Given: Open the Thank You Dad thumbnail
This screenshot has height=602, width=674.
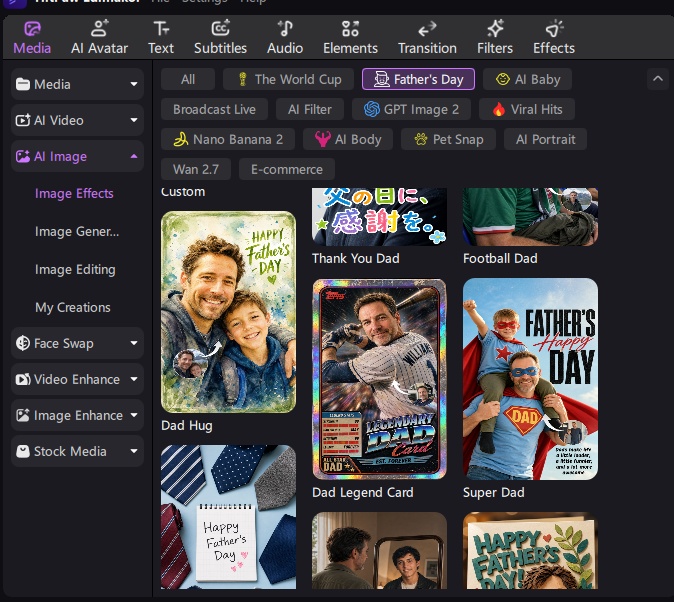Looking at the screenshot, I should [380, 217].
